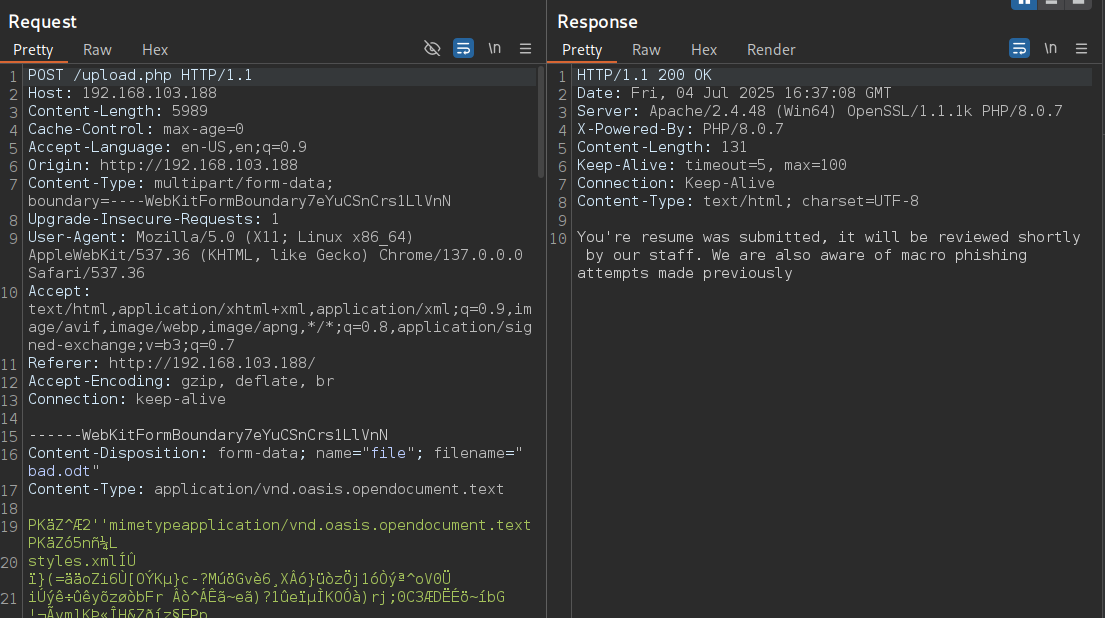This screenshot has height=618, width=1105.
Task: Open the Response Render tab
Action: (x=771, y=50)
